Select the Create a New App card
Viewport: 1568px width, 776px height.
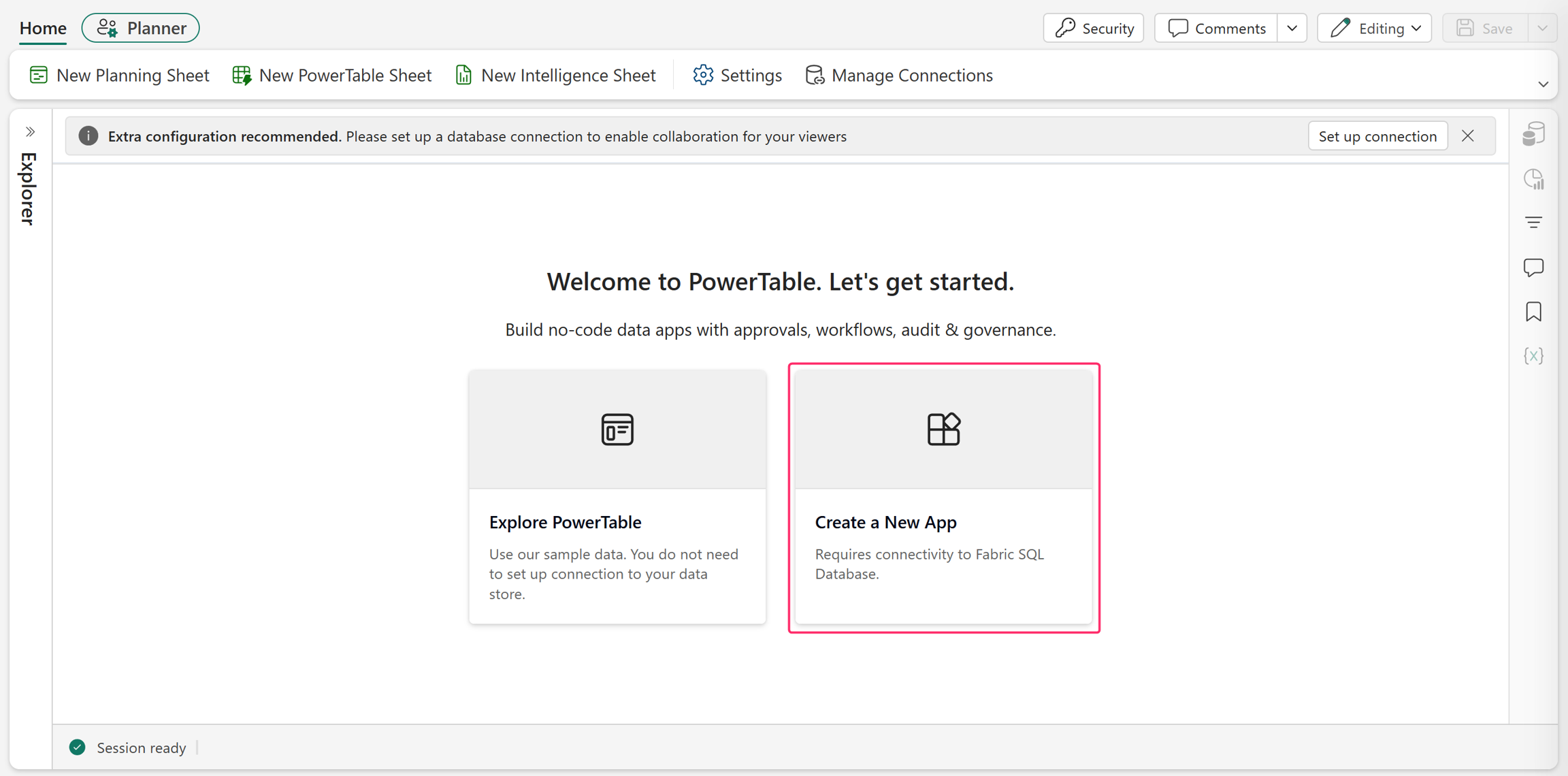coord(944,498)
